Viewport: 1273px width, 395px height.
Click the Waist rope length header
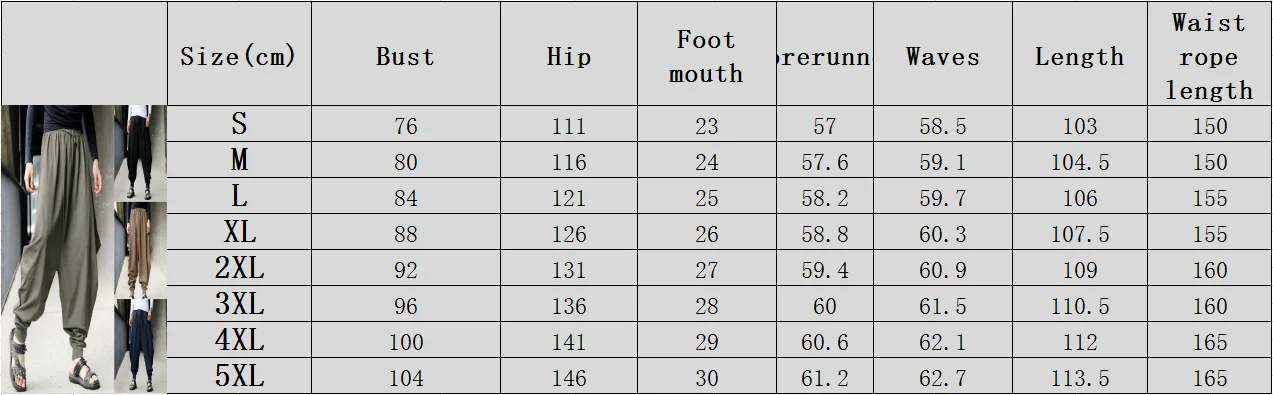[x=1209, y=55]
